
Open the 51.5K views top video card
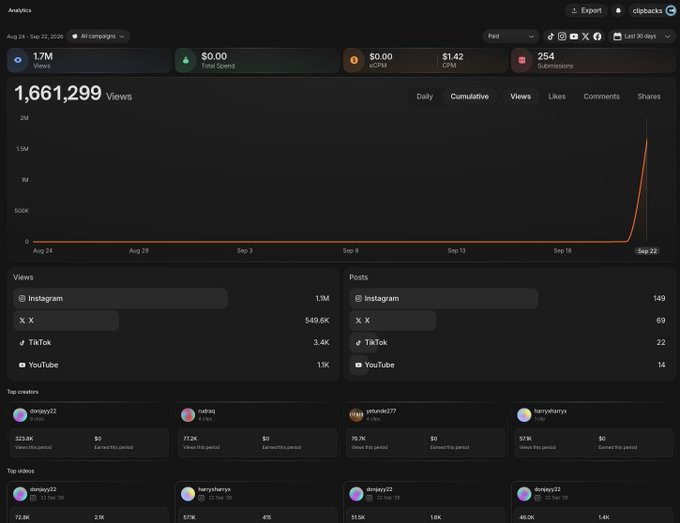tap(425, 503)
